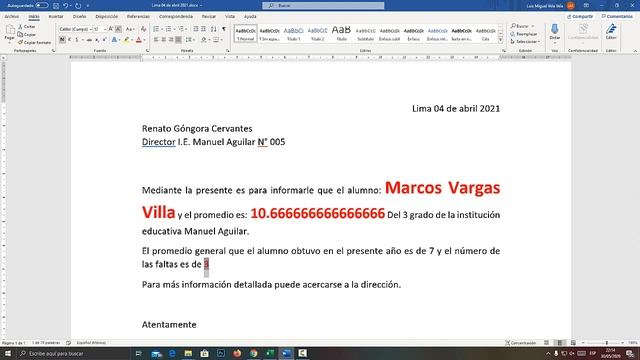This screenshot has height=360, width=640.
Task: Select the Normal style
Action: [x=245, y=33]
